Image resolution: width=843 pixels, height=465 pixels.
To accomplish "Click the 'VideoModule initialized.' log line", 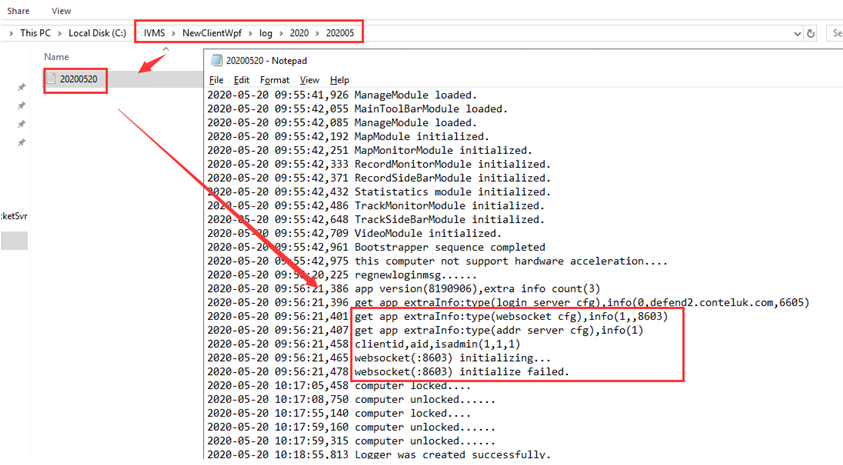I will coord(354,233).
